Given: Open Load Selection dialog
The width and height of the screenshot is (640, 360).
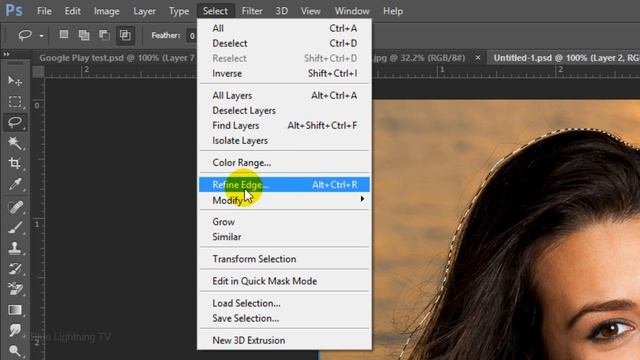Looking at the screenshot, I should click(284, 303).
